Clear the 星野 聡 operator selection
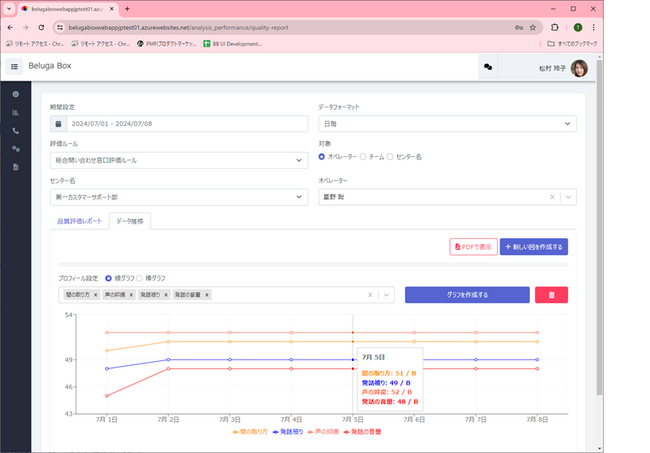The image size is (650, 453). [555, 197]
